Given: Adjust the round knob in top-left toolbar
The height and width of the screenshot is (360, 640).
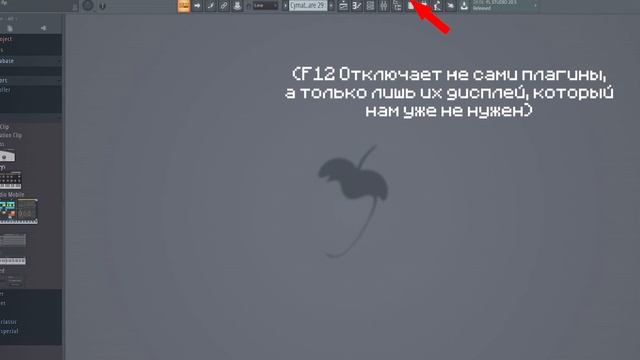Looking at the screenshot, I should [88, 5].
